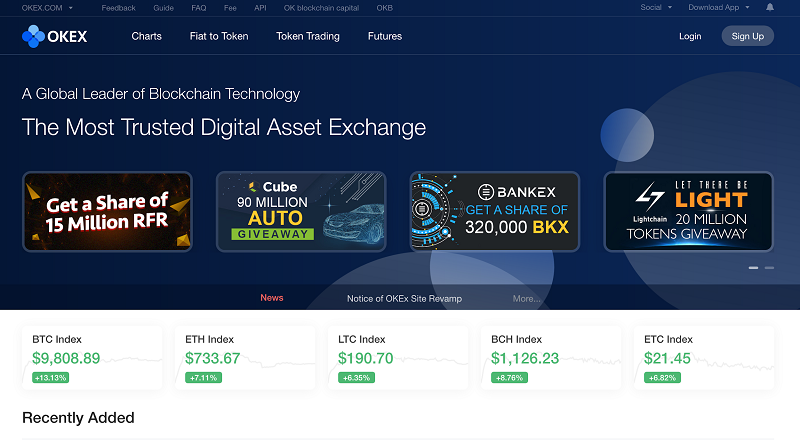
Task: Click the +6.35% LTC change badge
Action: click(356, 378)
